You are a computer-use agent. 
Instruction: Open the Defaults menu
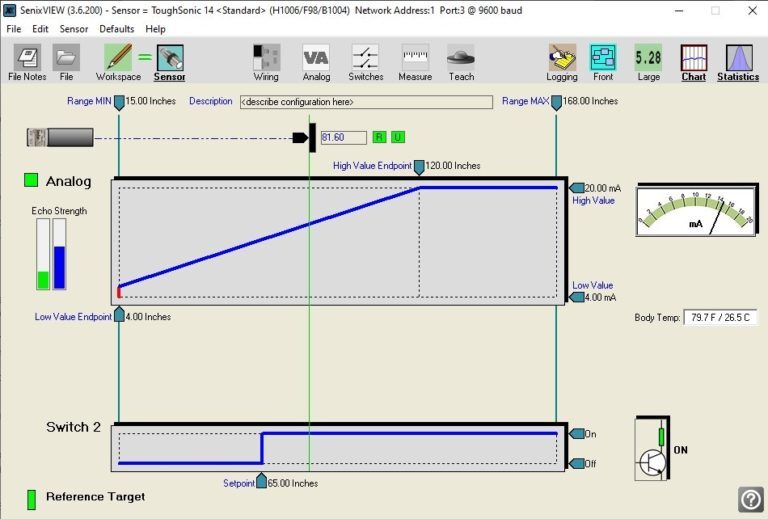click(117, 29)
